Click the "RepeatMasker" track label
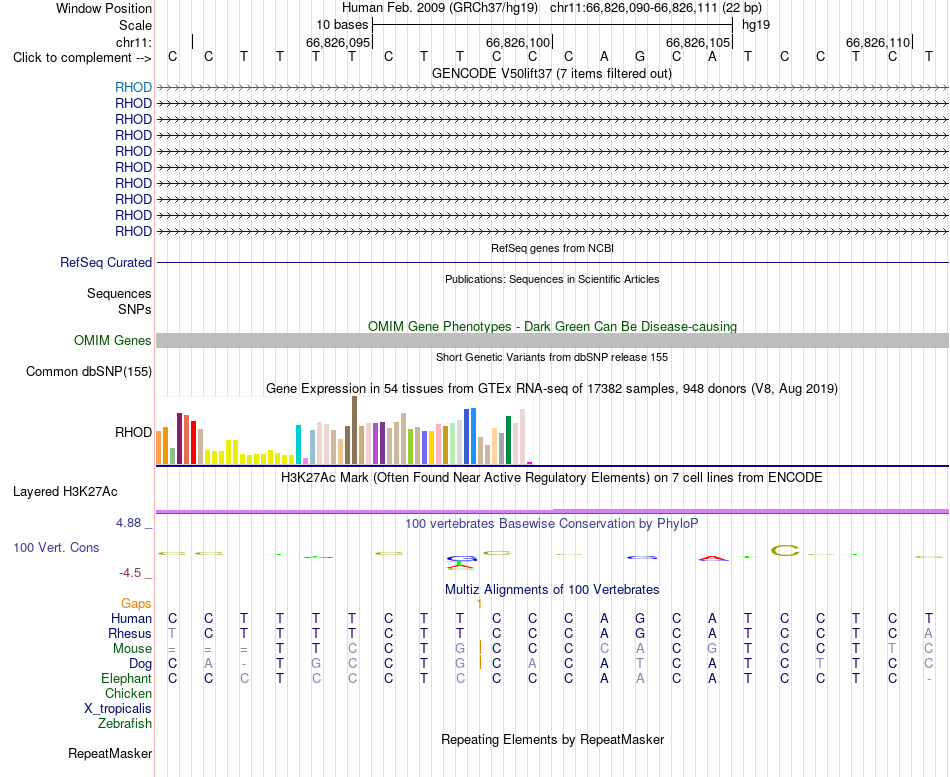 pos(110,753)
